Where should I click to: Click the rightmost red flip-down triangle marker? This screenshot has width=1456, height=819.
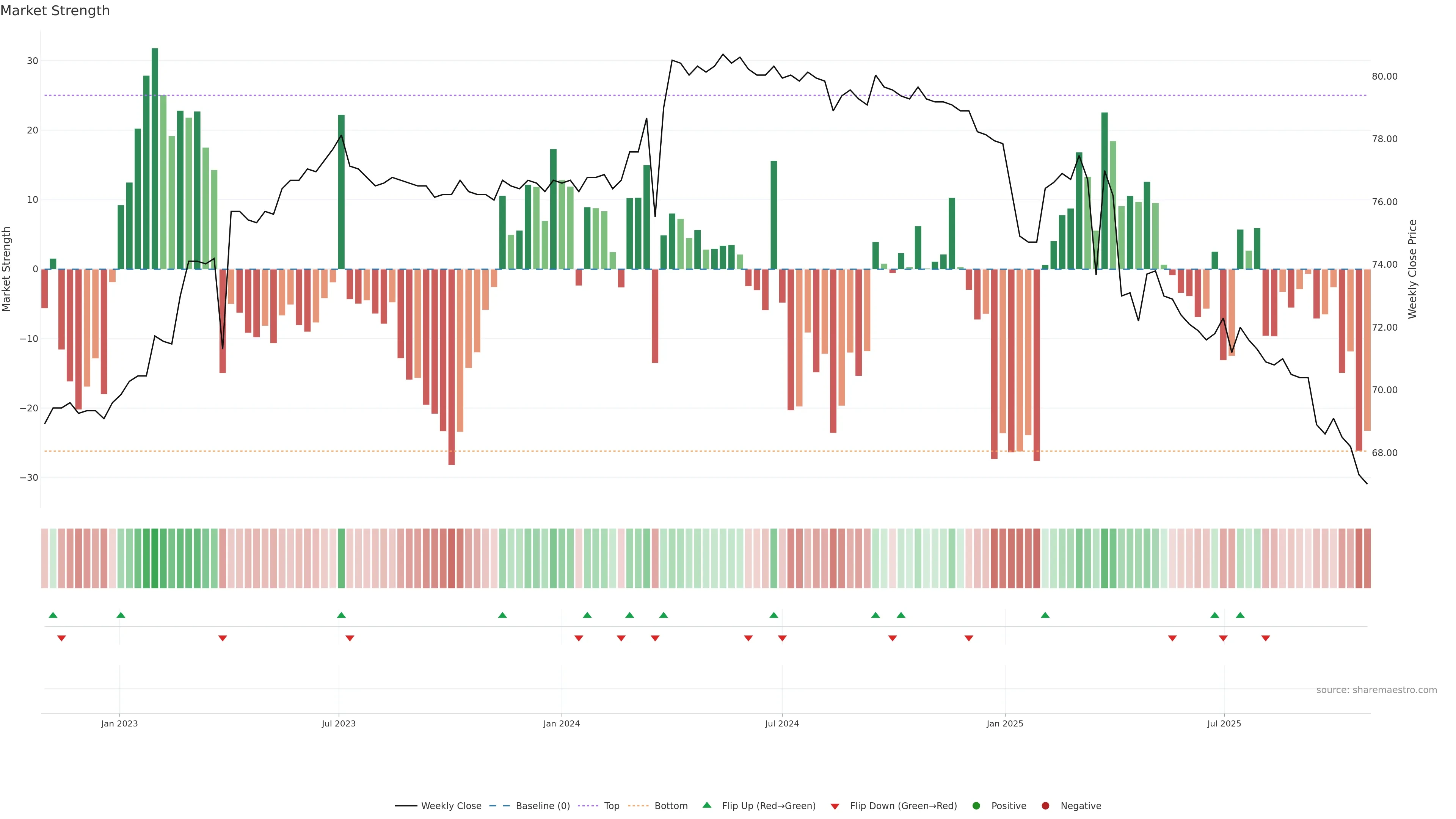coord(1266,638)
